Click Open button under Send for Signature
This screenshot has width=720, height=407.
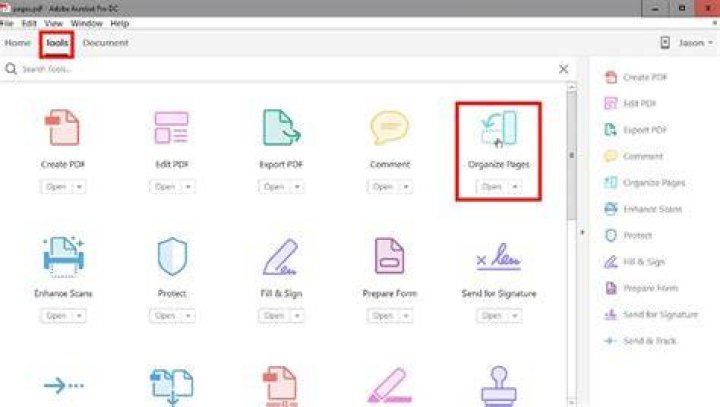[x=492, y=316]
